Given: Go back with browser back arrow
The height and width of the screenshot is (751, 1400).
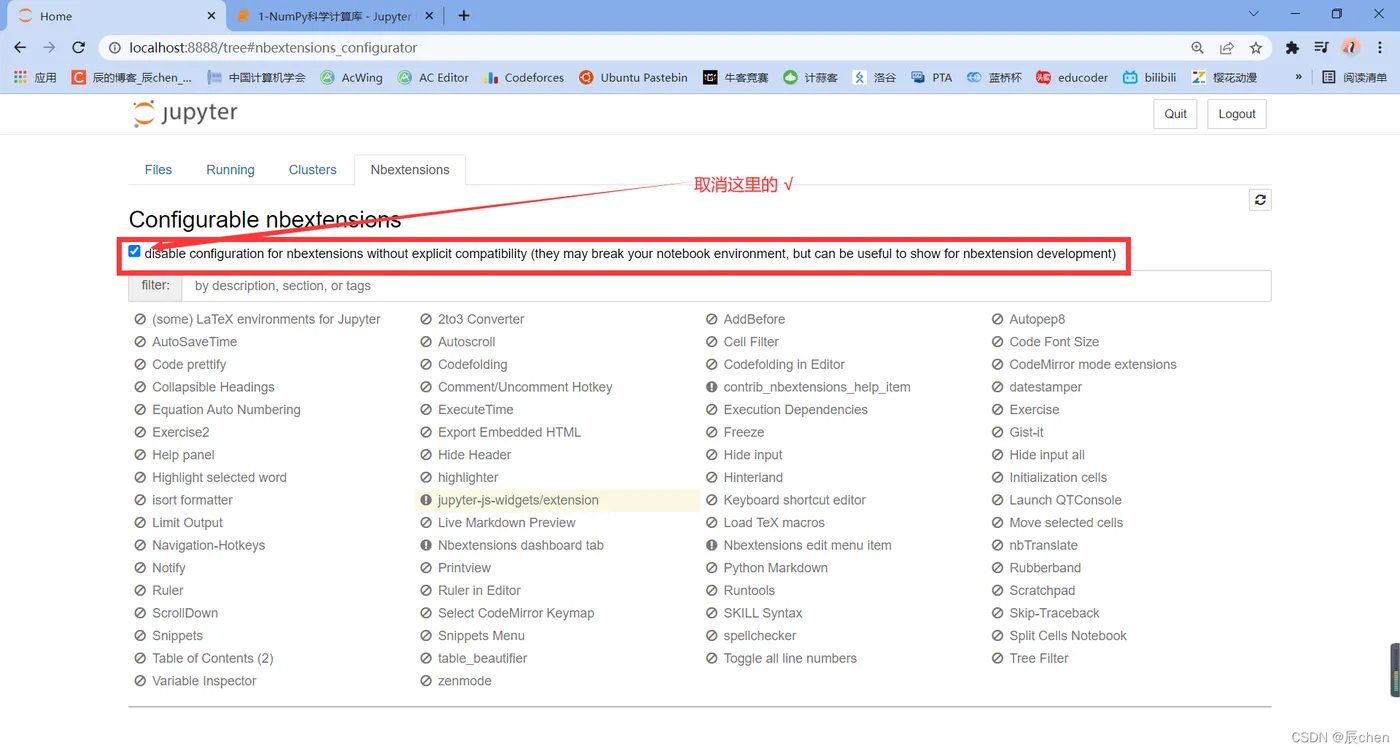Looking at the screenshot, I should click(20, 47).
